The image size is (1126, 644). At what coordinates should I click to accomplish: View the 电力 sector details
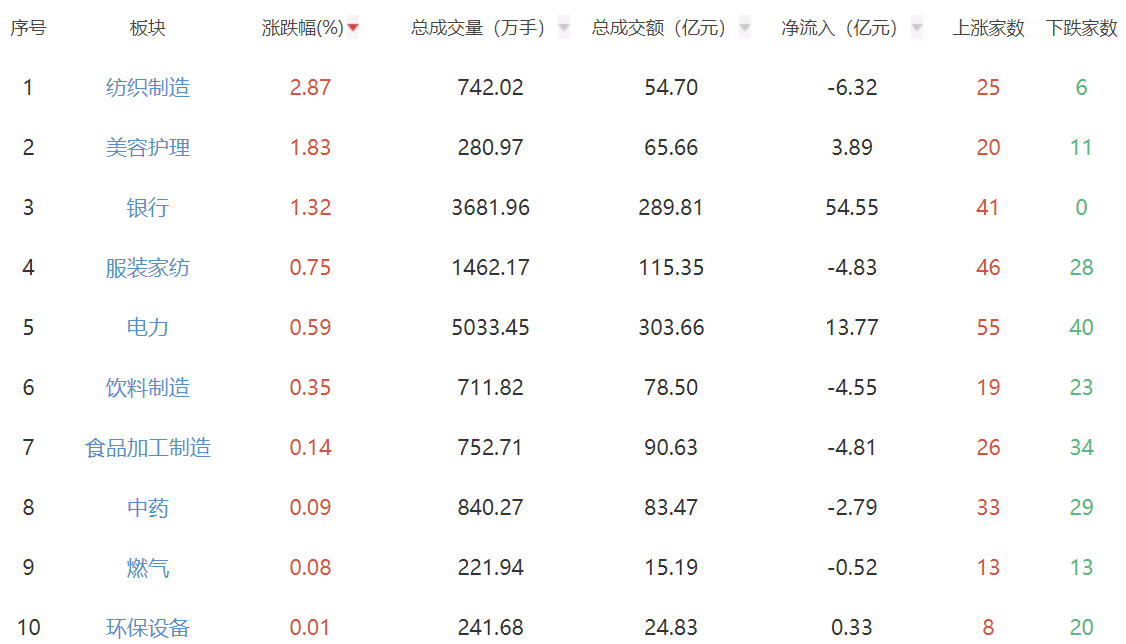(x=148, y=328)
